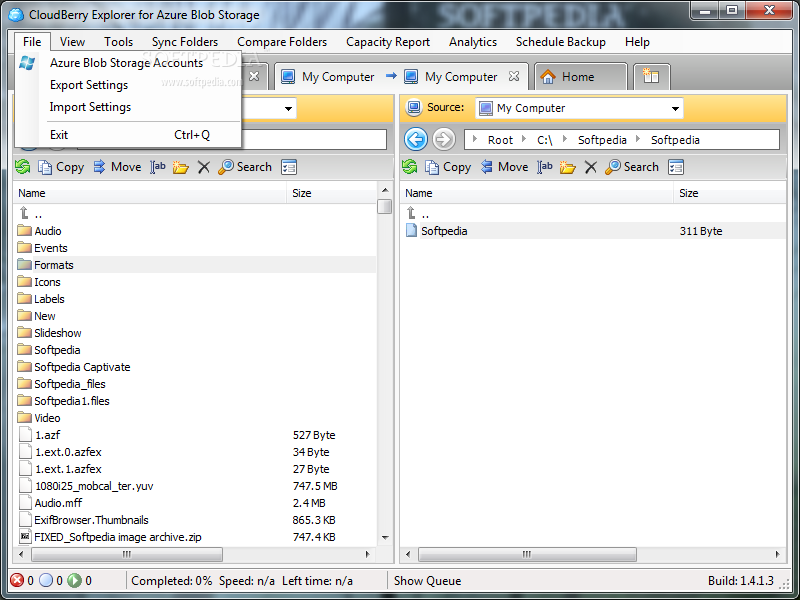Open Search in the left pane
800x600 pixels.
point(245,167)
